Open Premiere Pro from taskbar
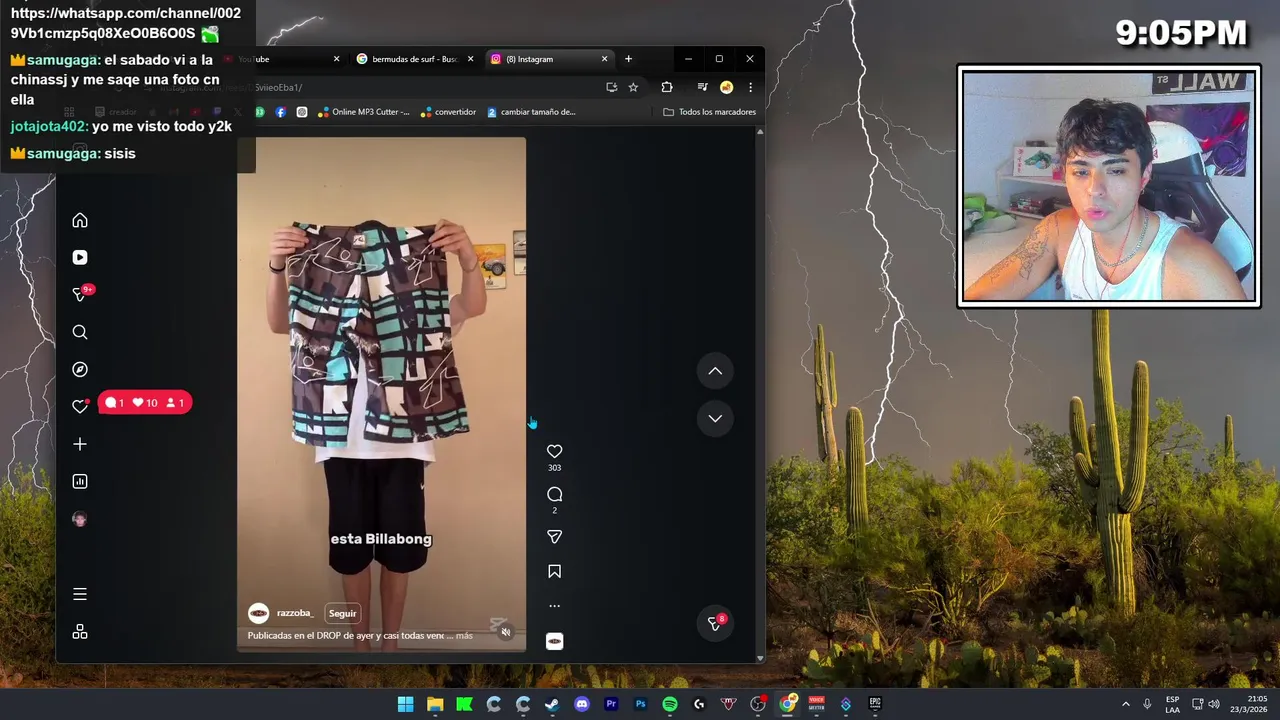 tap(611, 704)
